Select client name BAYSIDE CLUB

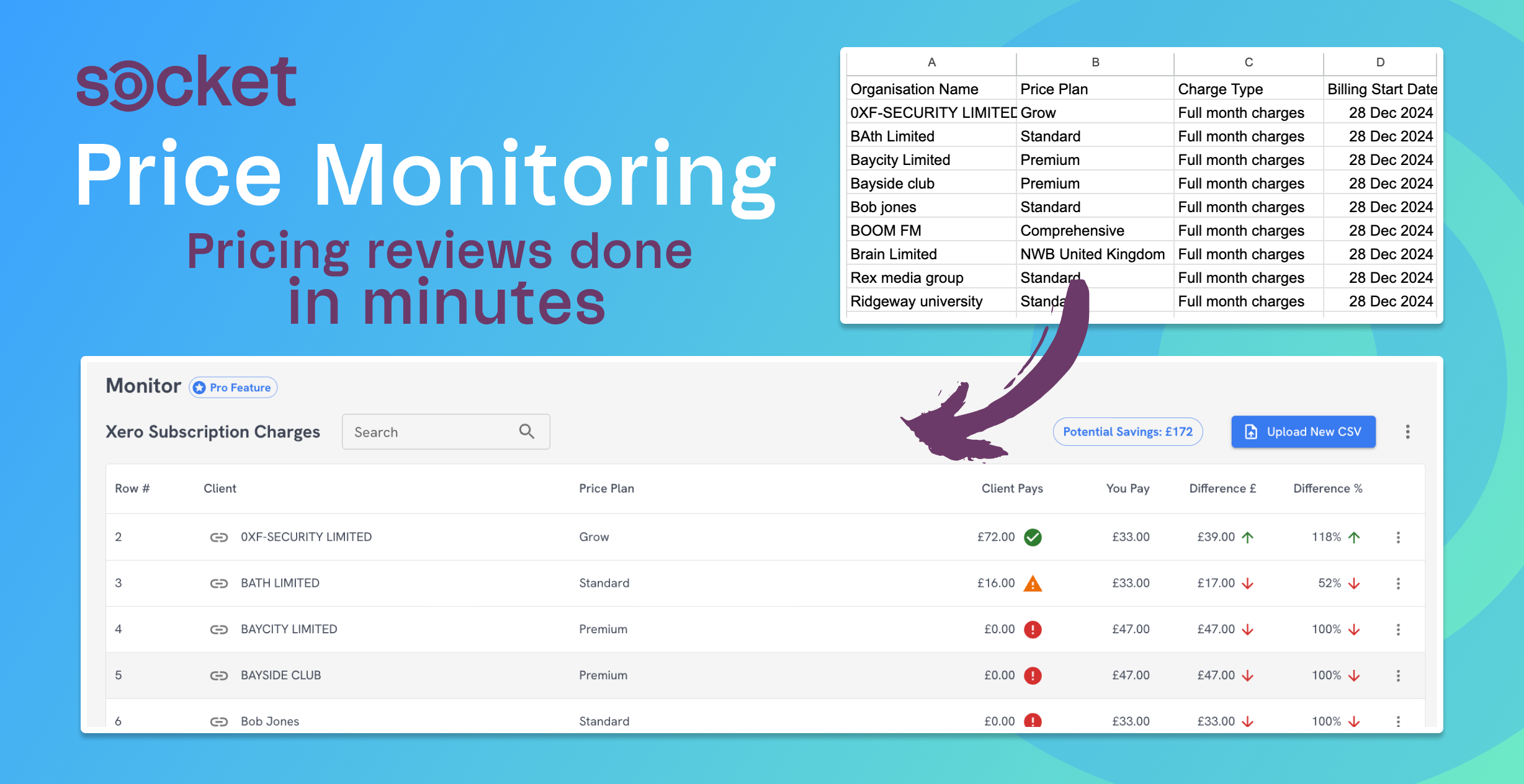[x=280, y=675]
